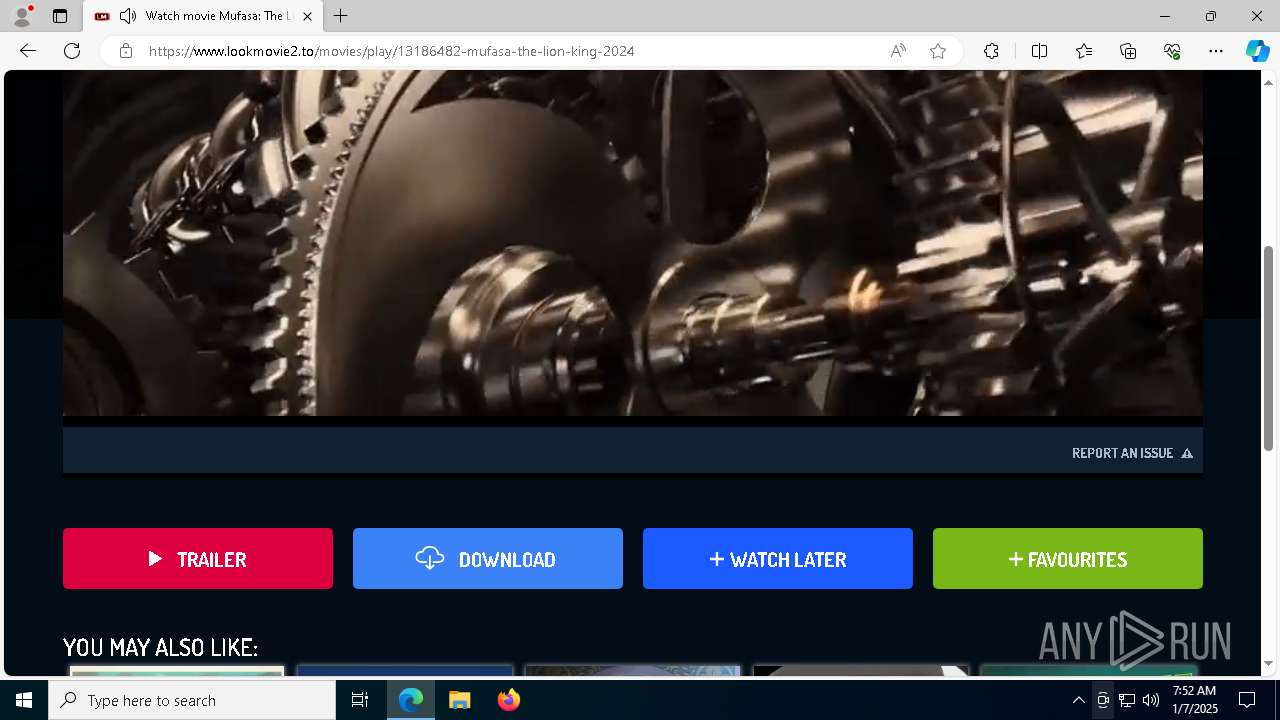
Task: Open the Tab actions menu
Action: (x=60, y=16)
